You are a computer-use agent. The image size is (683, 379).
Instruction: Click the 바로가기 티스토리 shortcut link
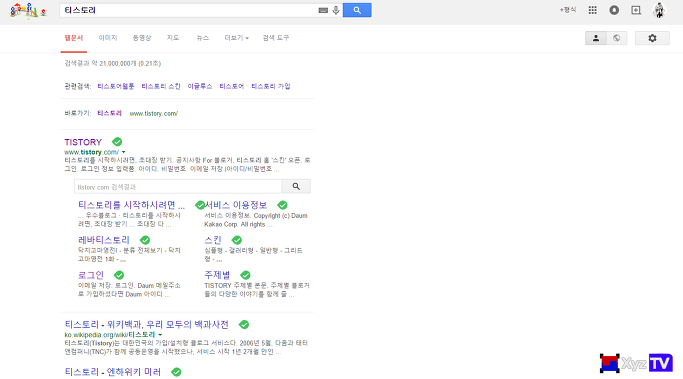[109, 113]
